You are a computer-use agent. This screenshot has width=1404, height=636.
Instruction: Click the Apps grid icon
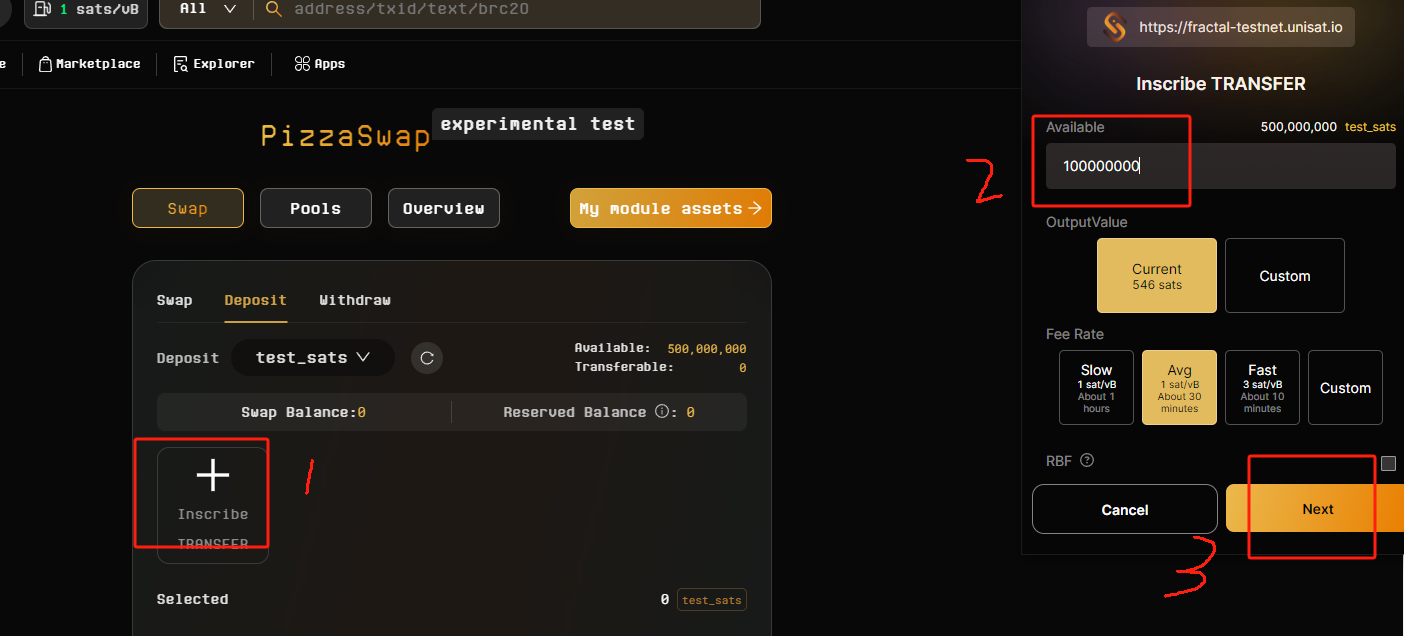click(301, 64)
